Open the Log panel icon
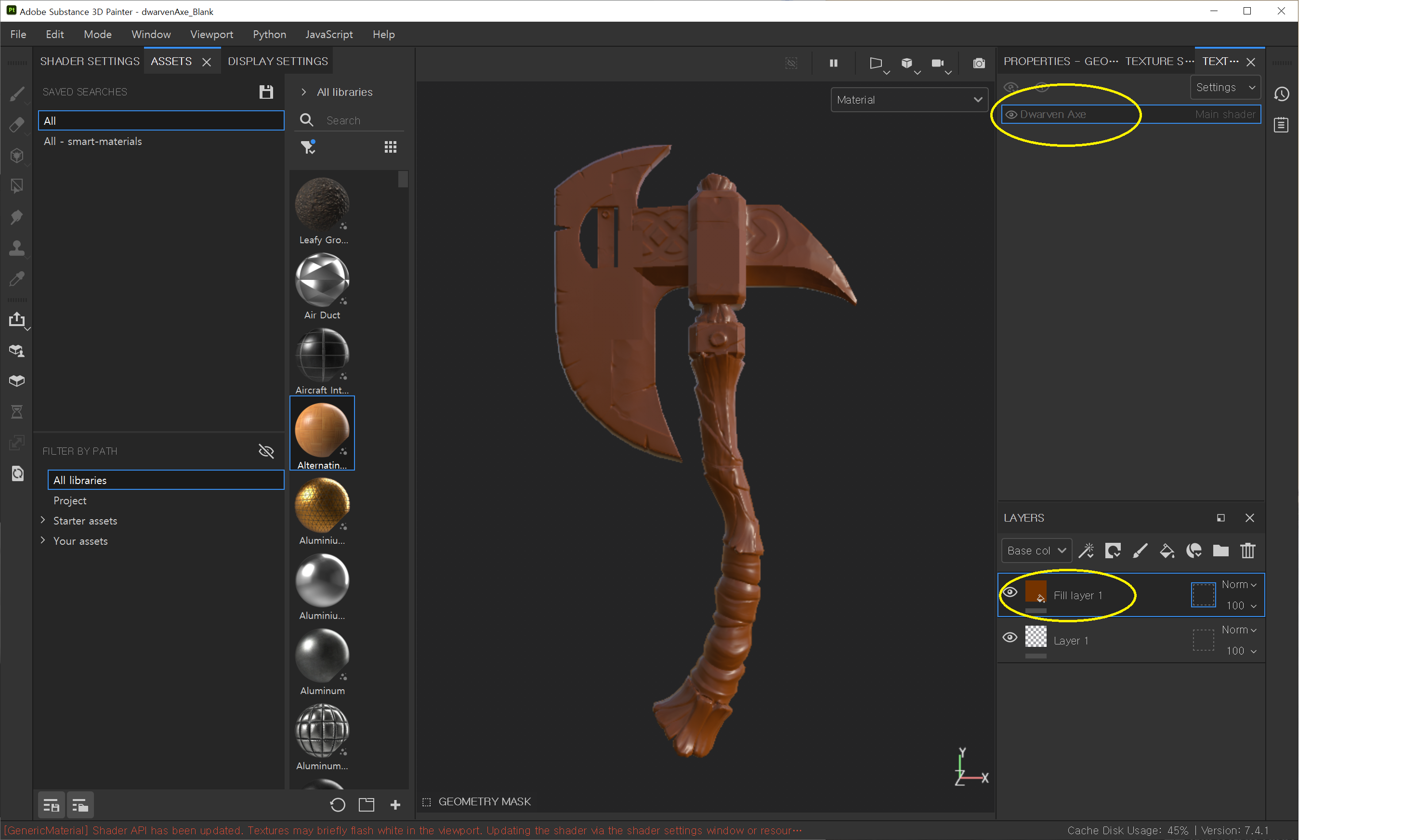Viewport: 1403px width, 840px height. coord(1281,125)
